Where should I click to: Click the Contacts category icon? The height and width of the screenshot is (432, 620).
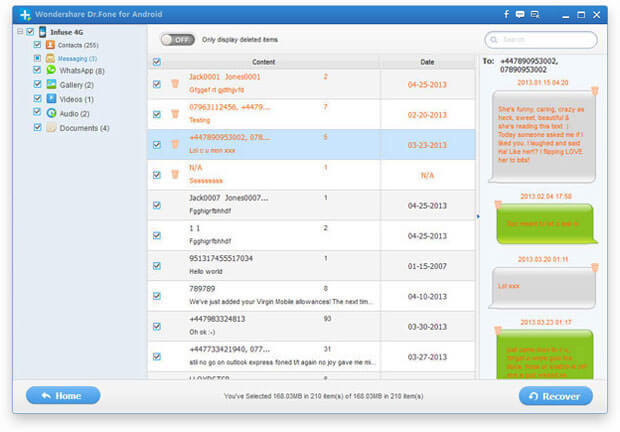pyautogui.click(x=50, y=45)
